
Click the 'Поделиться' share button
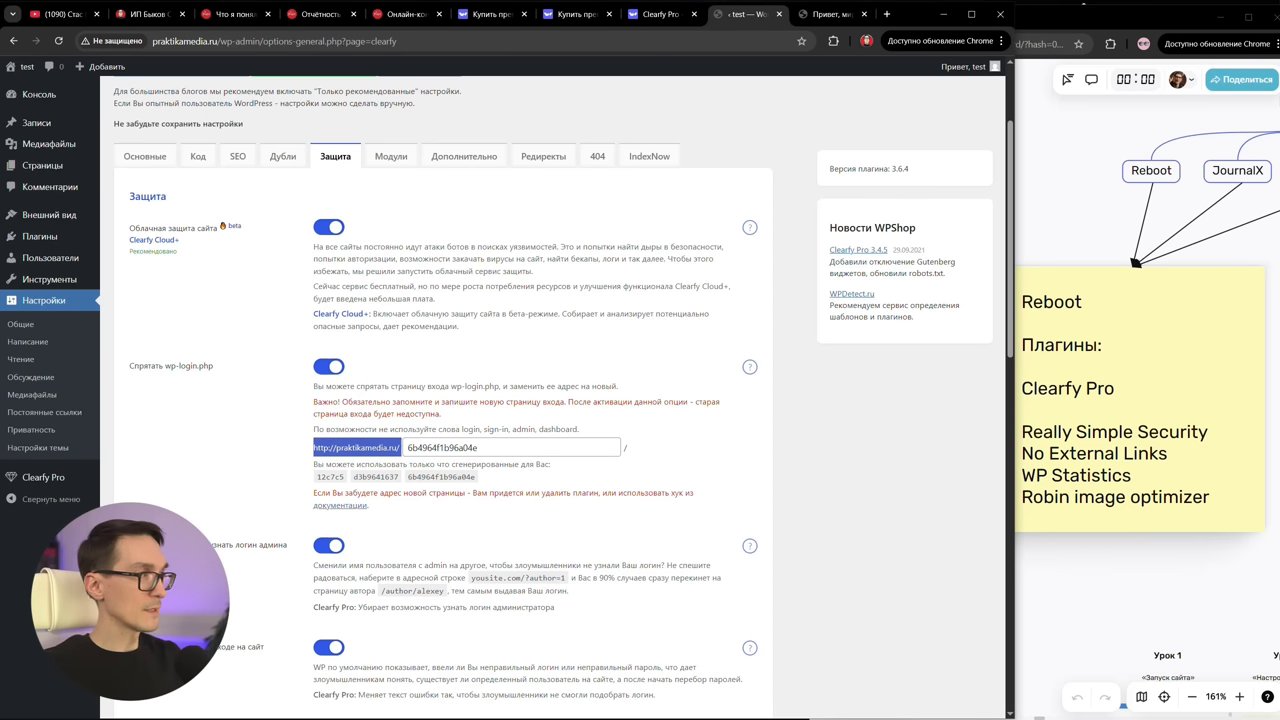tap(1242, 80)
